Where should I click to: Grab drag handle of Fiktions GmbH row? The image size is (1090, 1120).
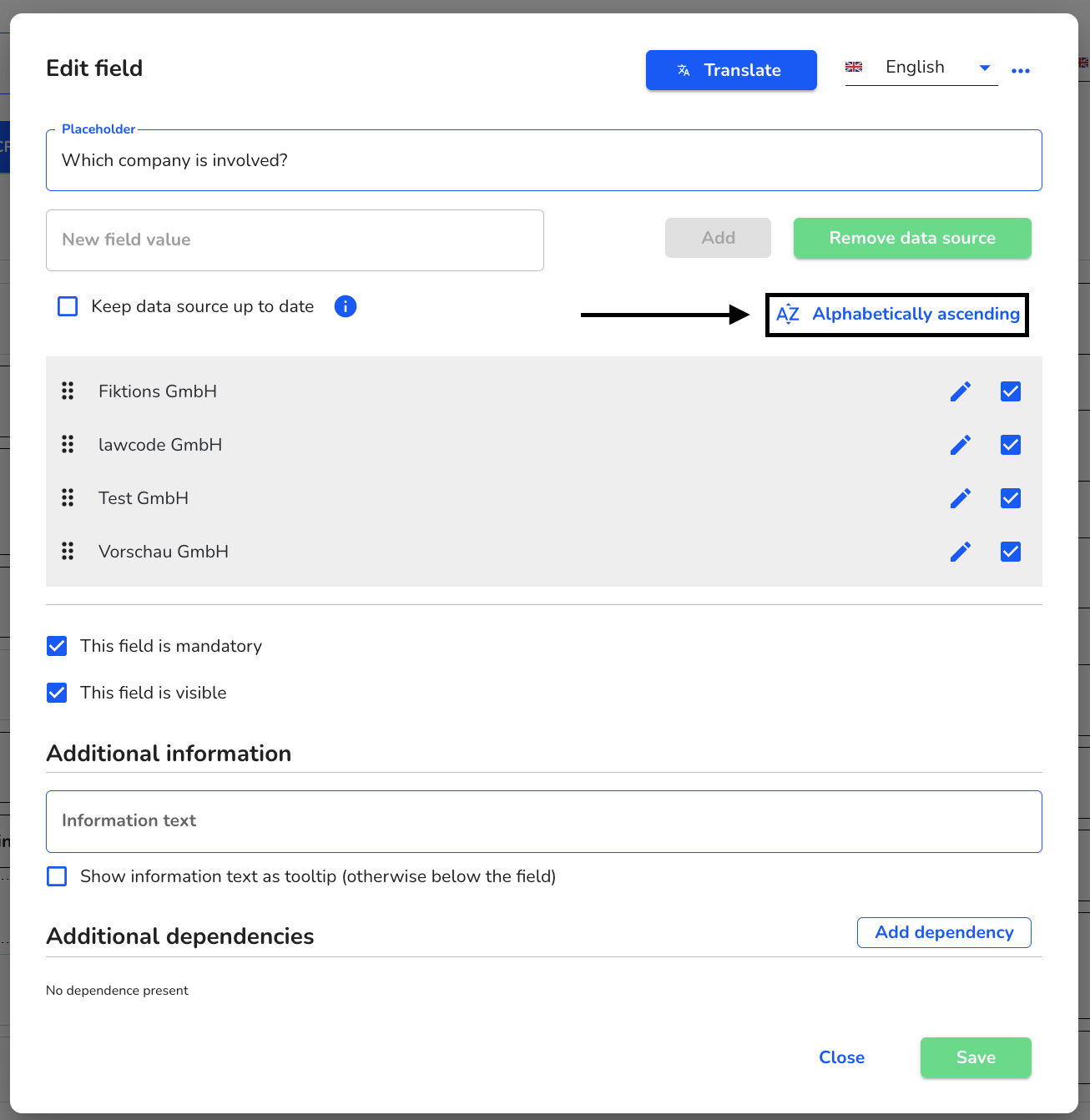point(68,391)
